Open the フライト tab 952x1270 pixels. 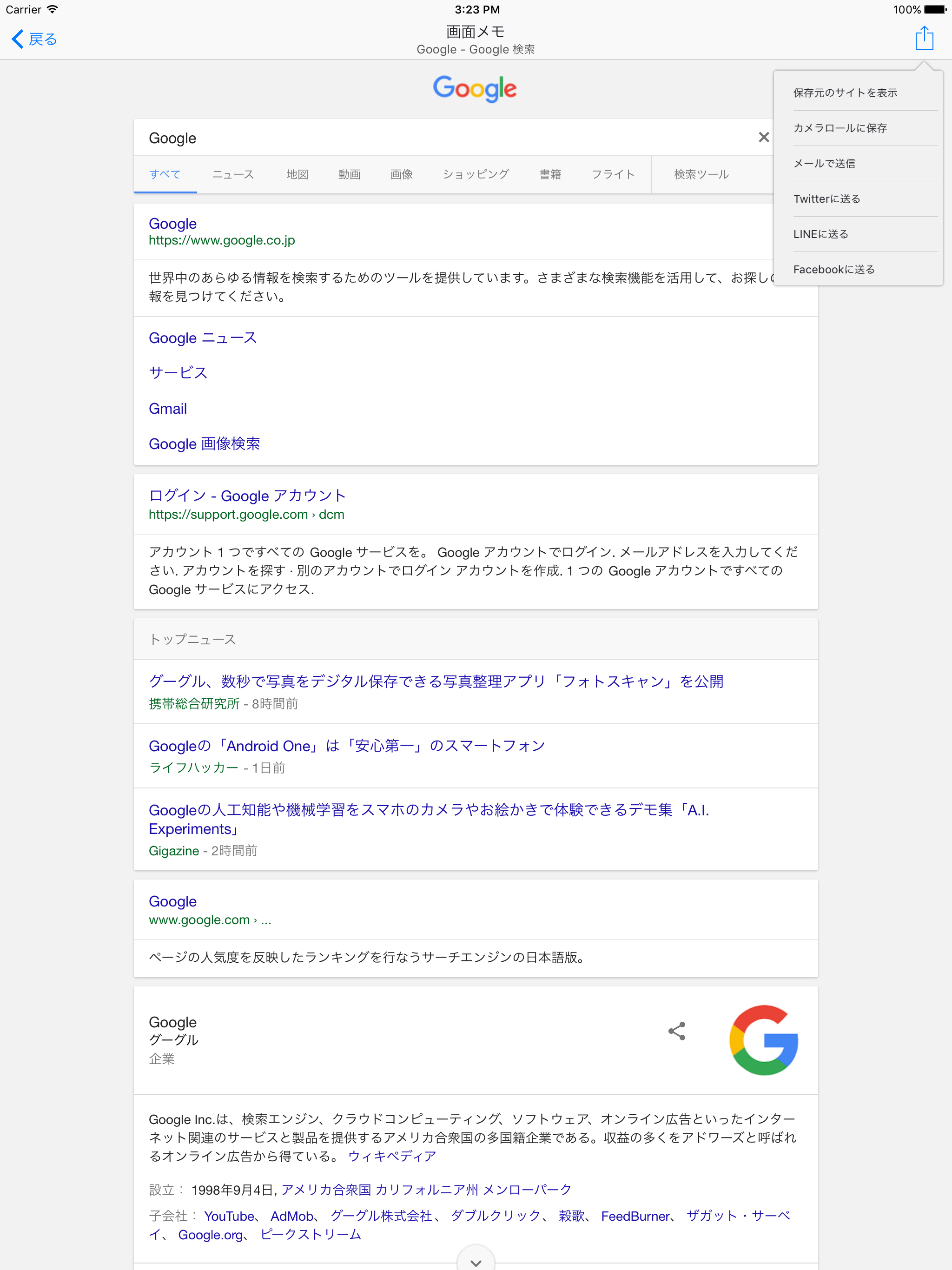tap(613, 174)
